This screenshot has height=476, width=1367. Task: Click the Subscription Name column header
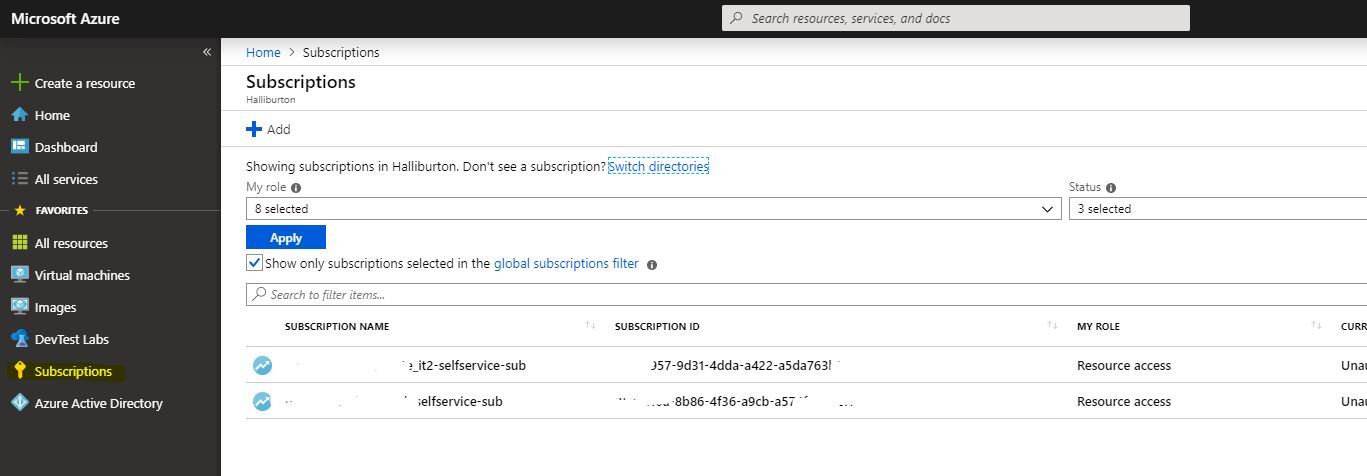click(x=337, y=326)
